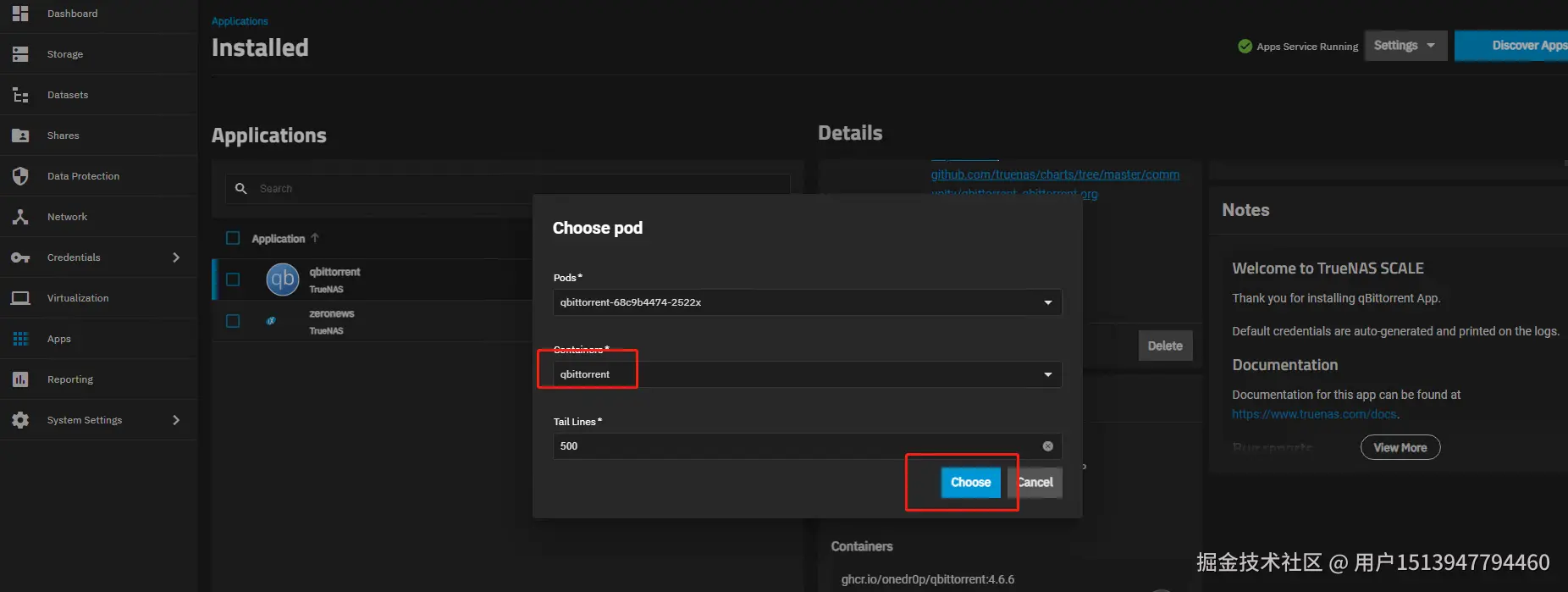The width and height of the screenshot is (1568, 592).
Task: Click the Credentials key icon
Action: pyautogui.click(x=20, y=257)
